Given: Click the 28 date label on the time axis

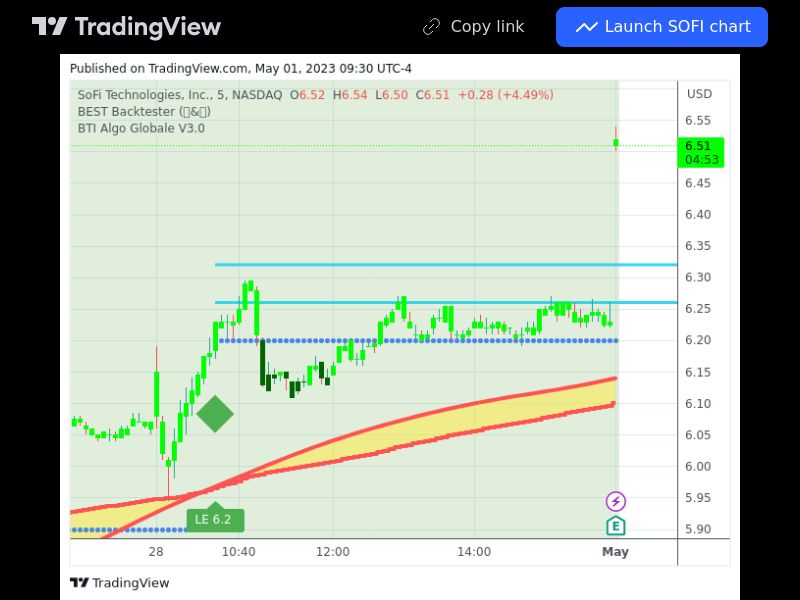Looking at the screenshot, I should 156,552.
